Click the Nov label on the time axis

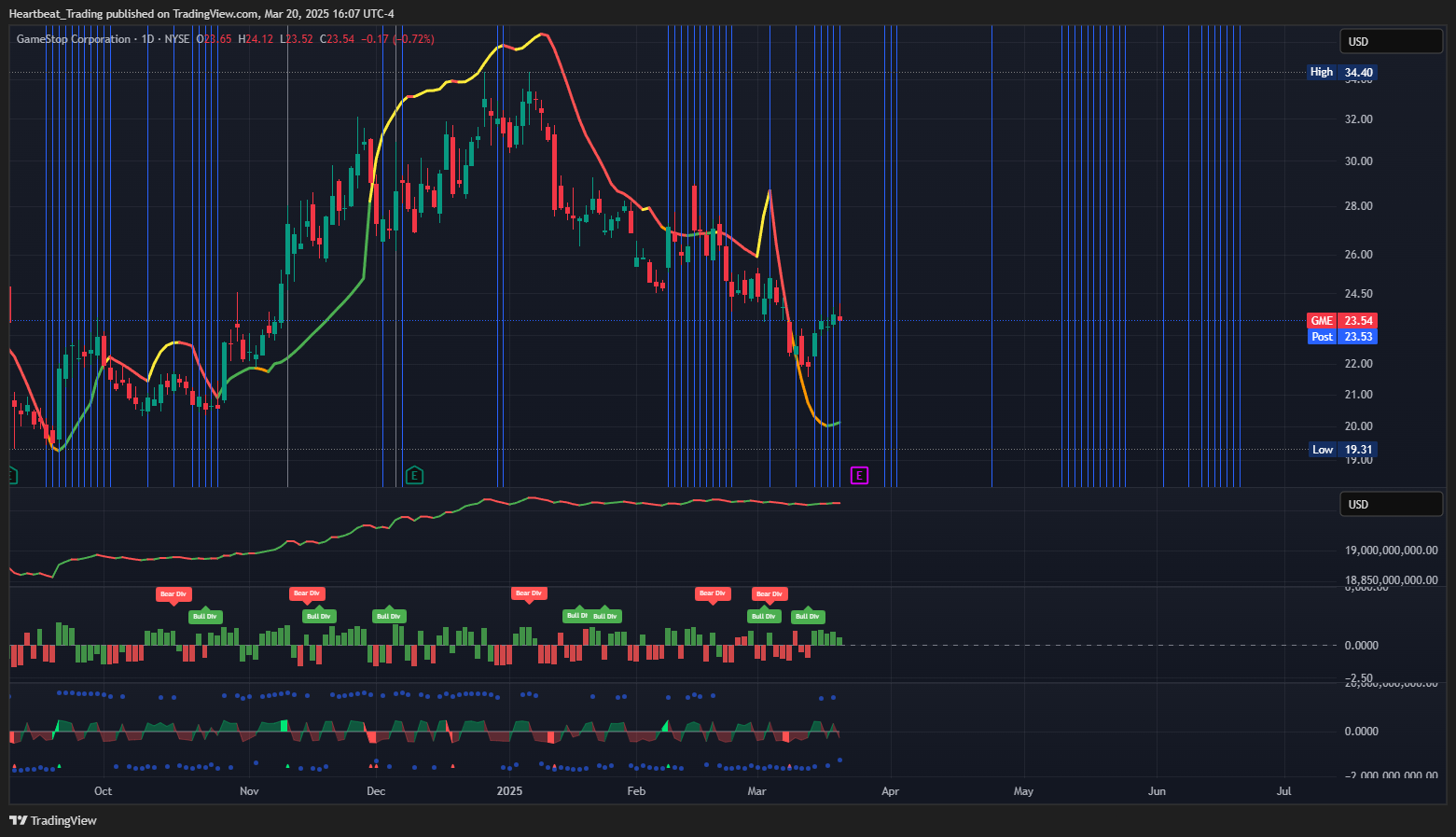249,791
